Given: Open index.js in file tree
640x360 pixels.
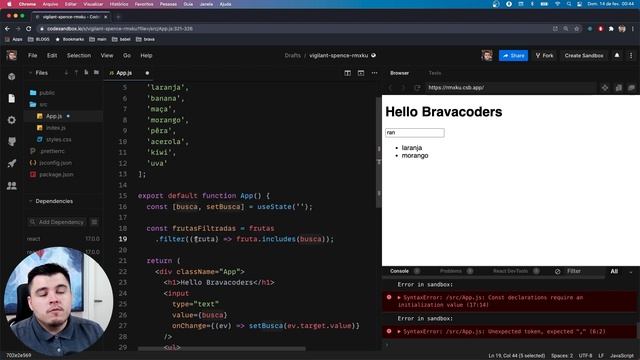Looking at the screenshot, I should [x=56, y=128].
